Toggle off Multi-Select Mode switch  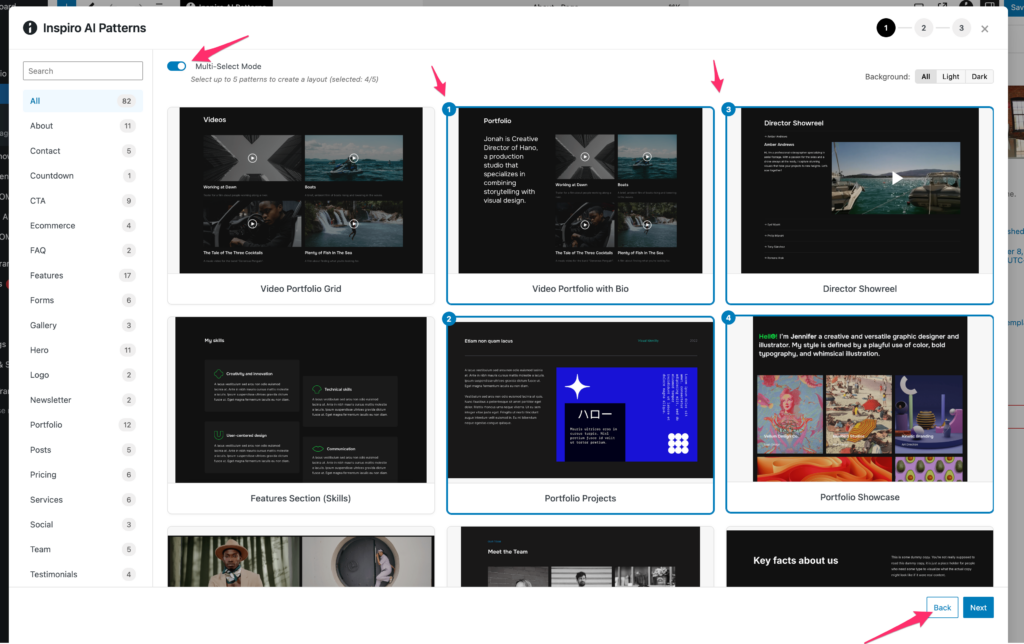(x=176, y=66)
